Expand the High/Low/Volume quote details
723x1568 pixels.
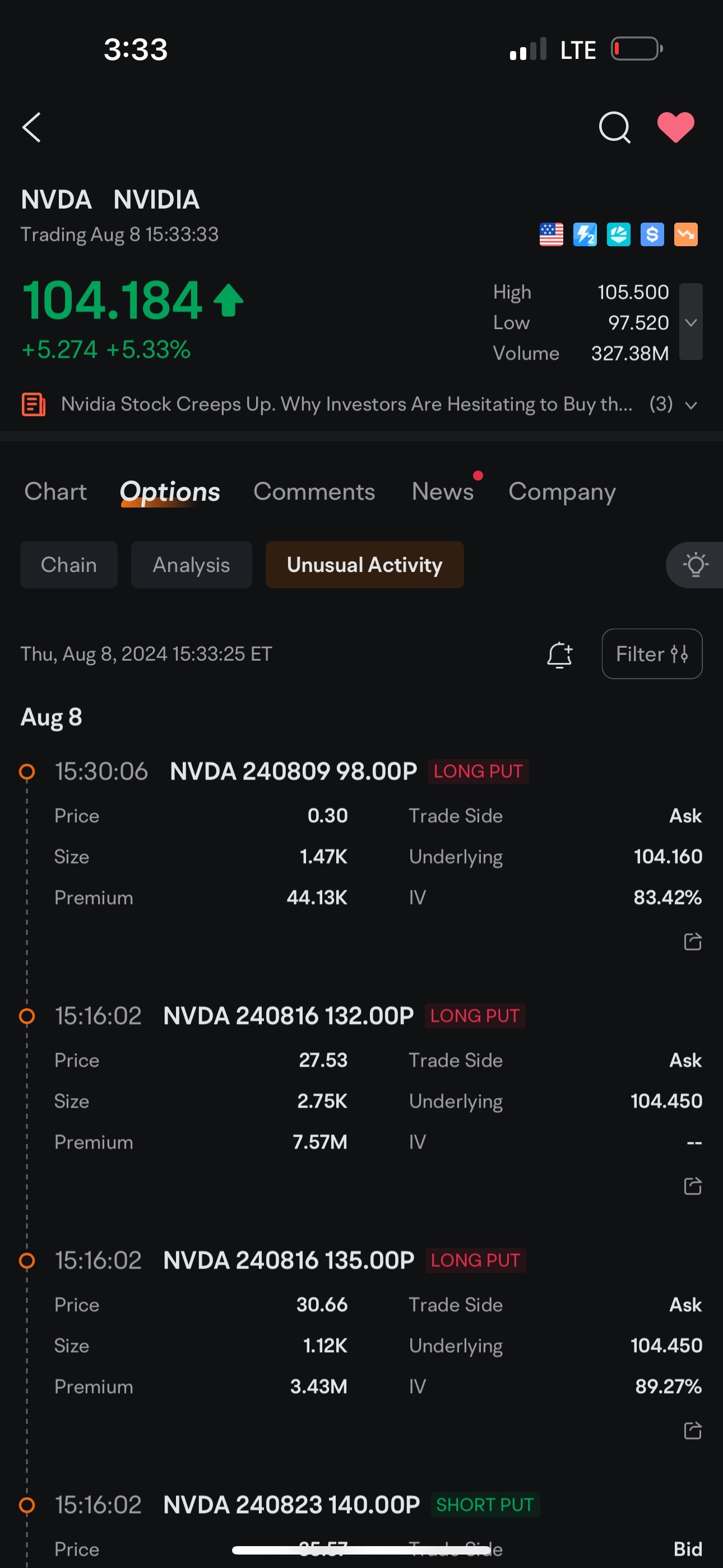coord(690,322)
